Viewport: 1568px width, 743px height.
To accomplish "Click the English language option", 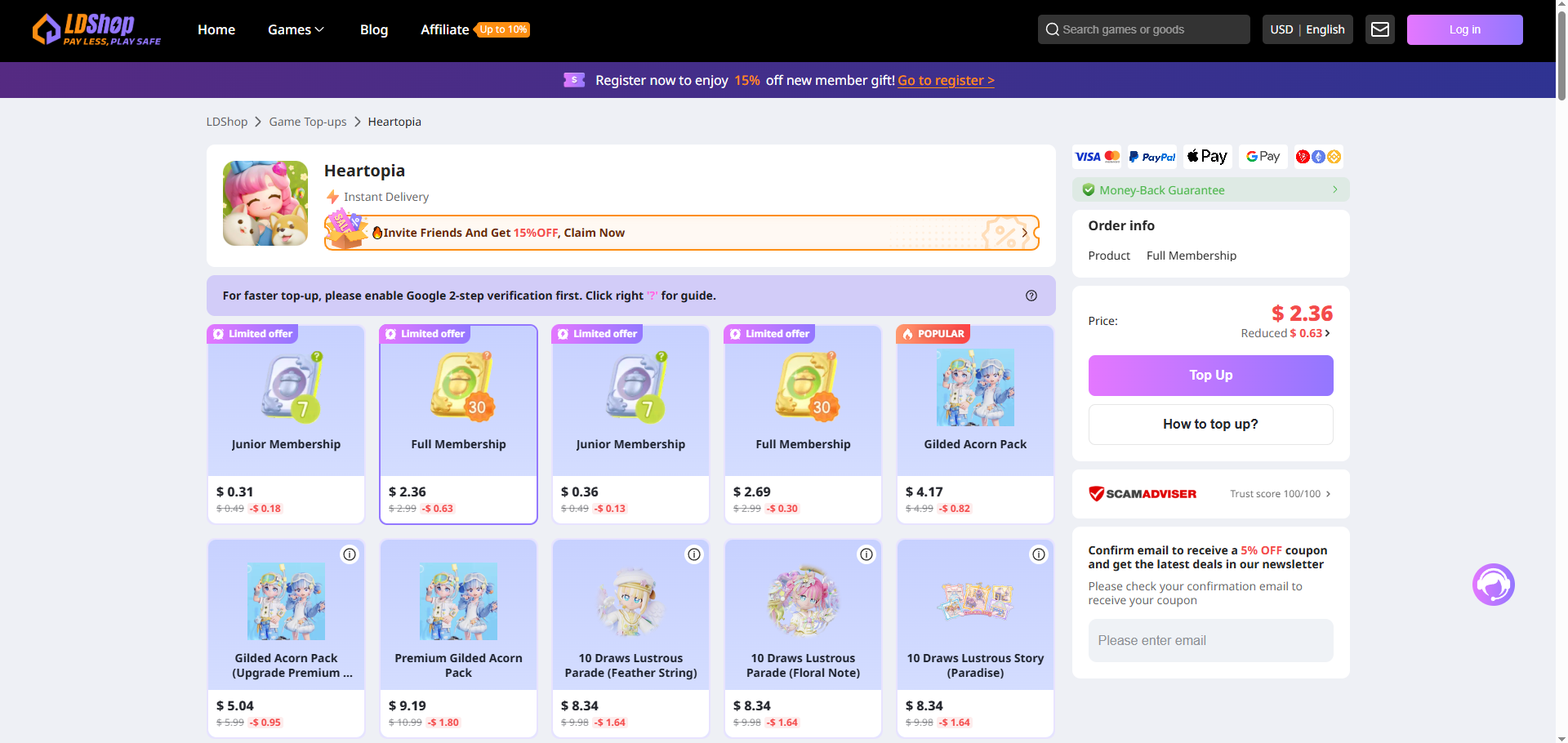I will pos(1325,29).
